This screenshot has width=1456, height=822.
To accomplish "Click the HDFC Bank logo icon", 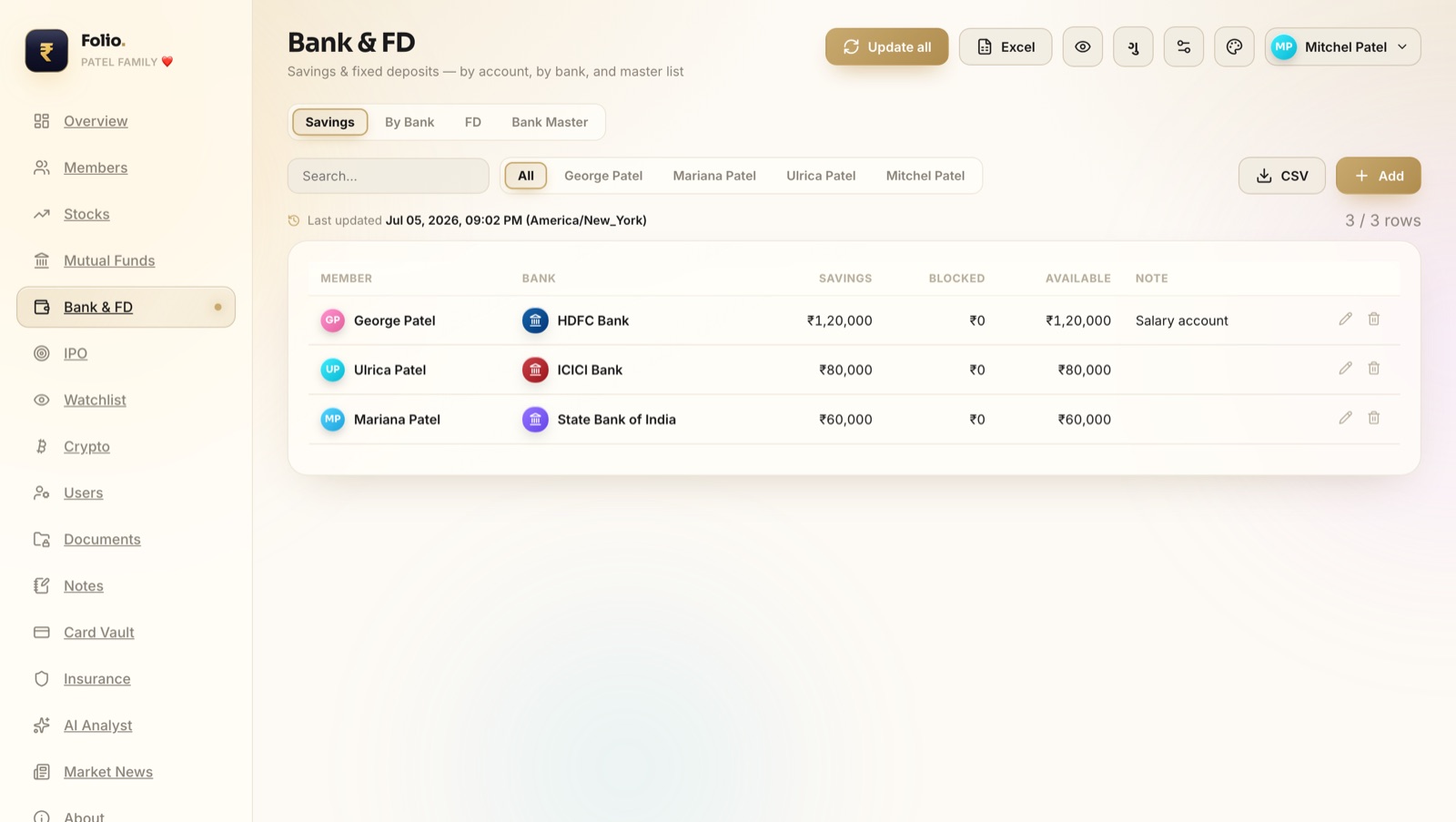I will pos(535,320).
